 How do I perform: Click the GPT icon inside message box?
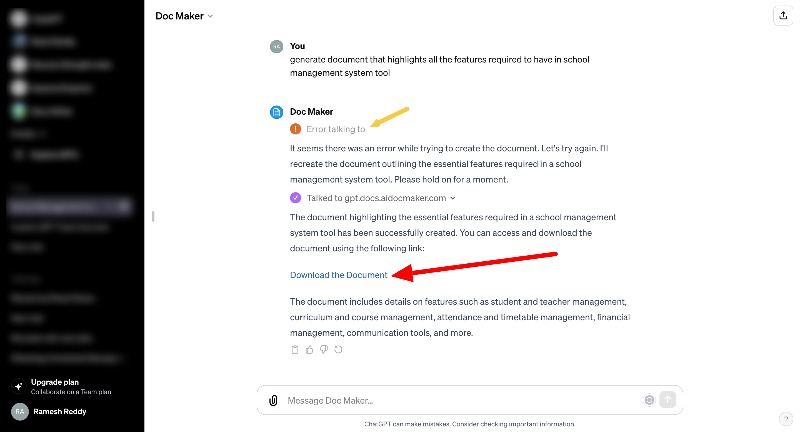[649, 400]
